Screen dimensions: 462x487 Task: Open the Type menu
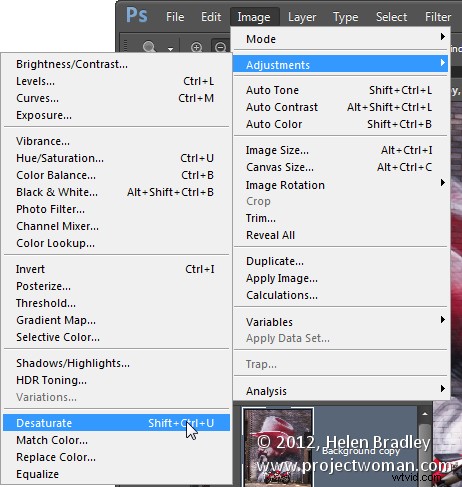pos(346,17)
